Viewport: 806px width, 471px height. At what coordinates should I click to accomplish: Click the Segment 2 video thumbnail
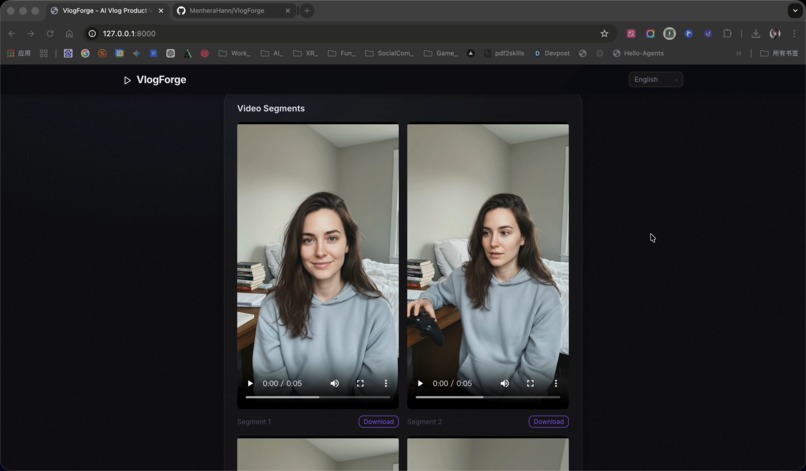(x=488, y=266)
